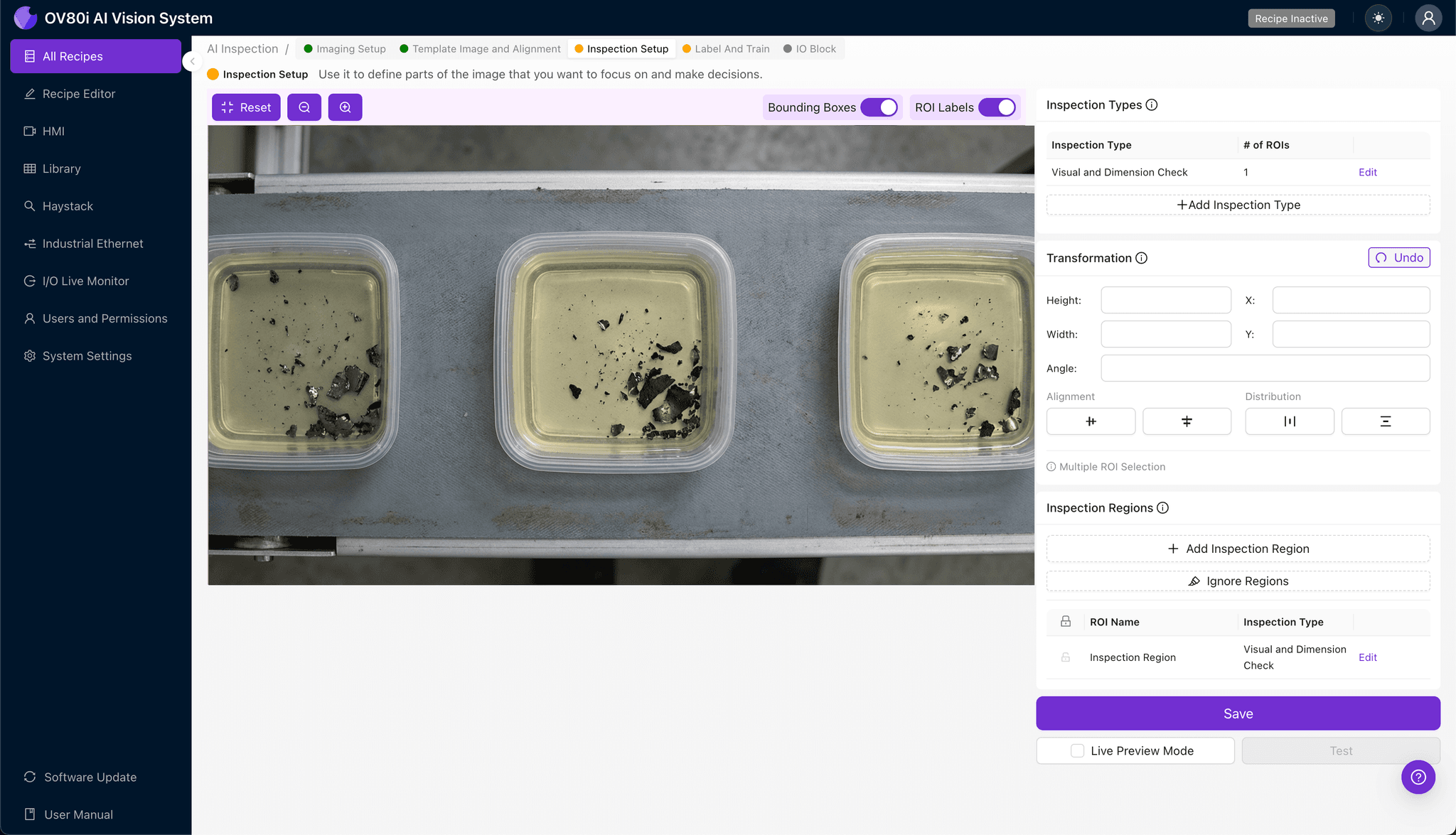Image resolution: width=1456 pixels, height=835 pixels.
Task: Click the Add Inspection Region button
Action: click(1238, 548)
